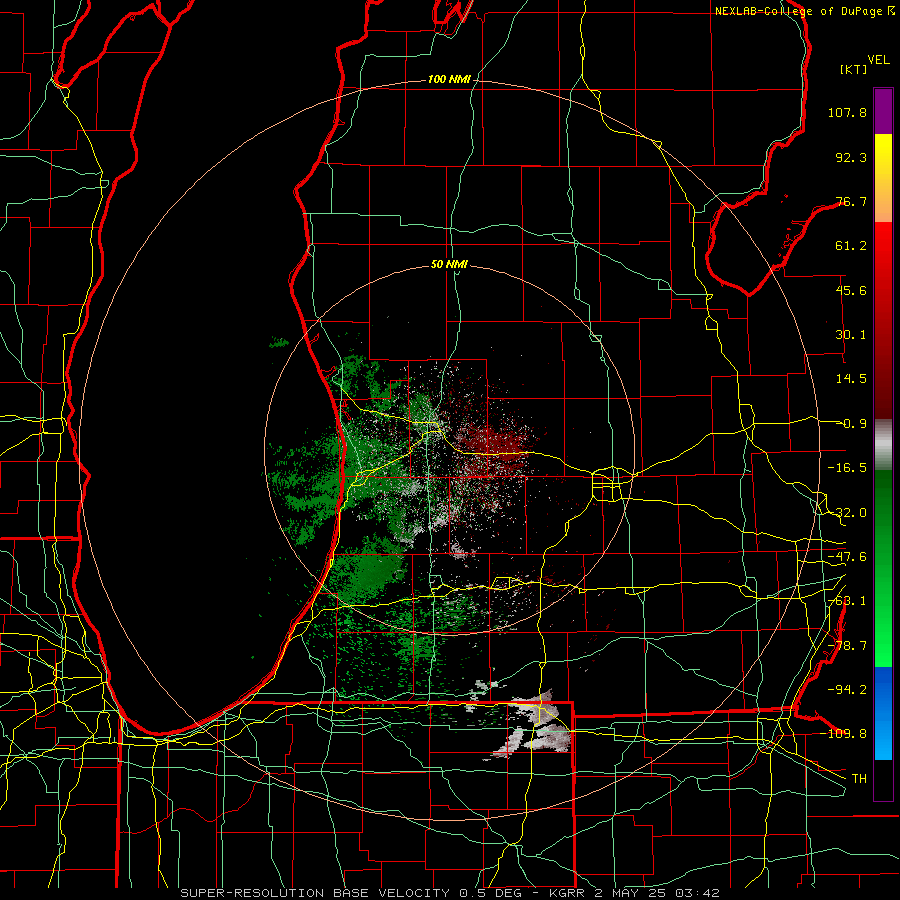Viewport: 900px width, 900px height.
Task: Click the 100 NMI range ring label
Action: pos(449,79)
